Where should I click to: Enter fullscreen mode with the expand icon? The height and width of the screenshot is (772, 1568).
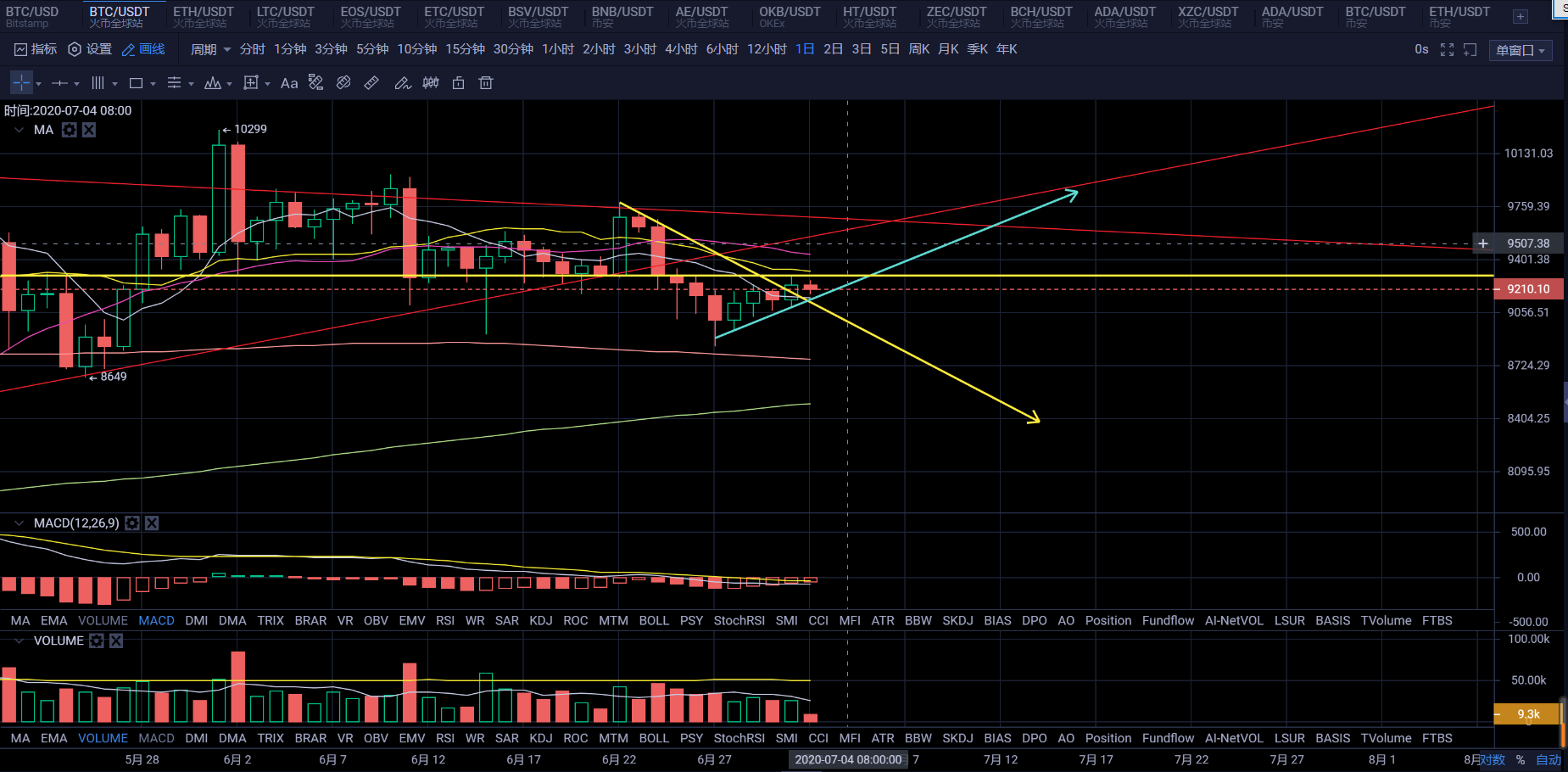1447,50
